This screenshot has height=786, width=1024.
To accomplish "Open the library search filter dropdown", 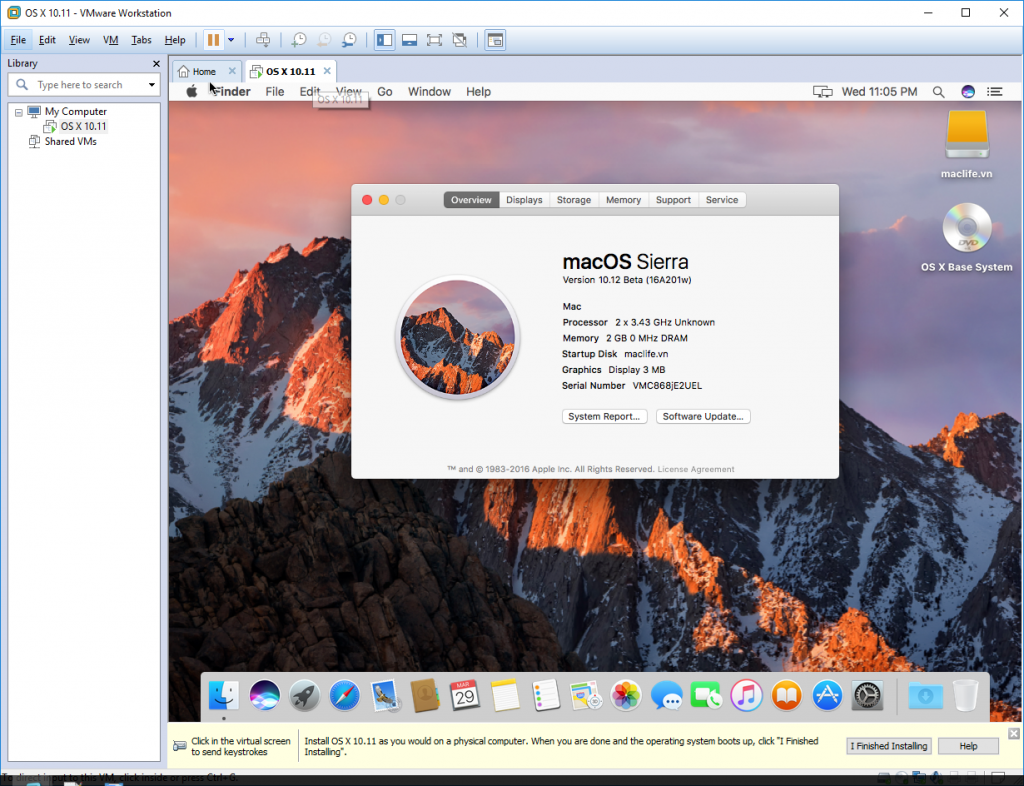I will click(x=151, y=84).
